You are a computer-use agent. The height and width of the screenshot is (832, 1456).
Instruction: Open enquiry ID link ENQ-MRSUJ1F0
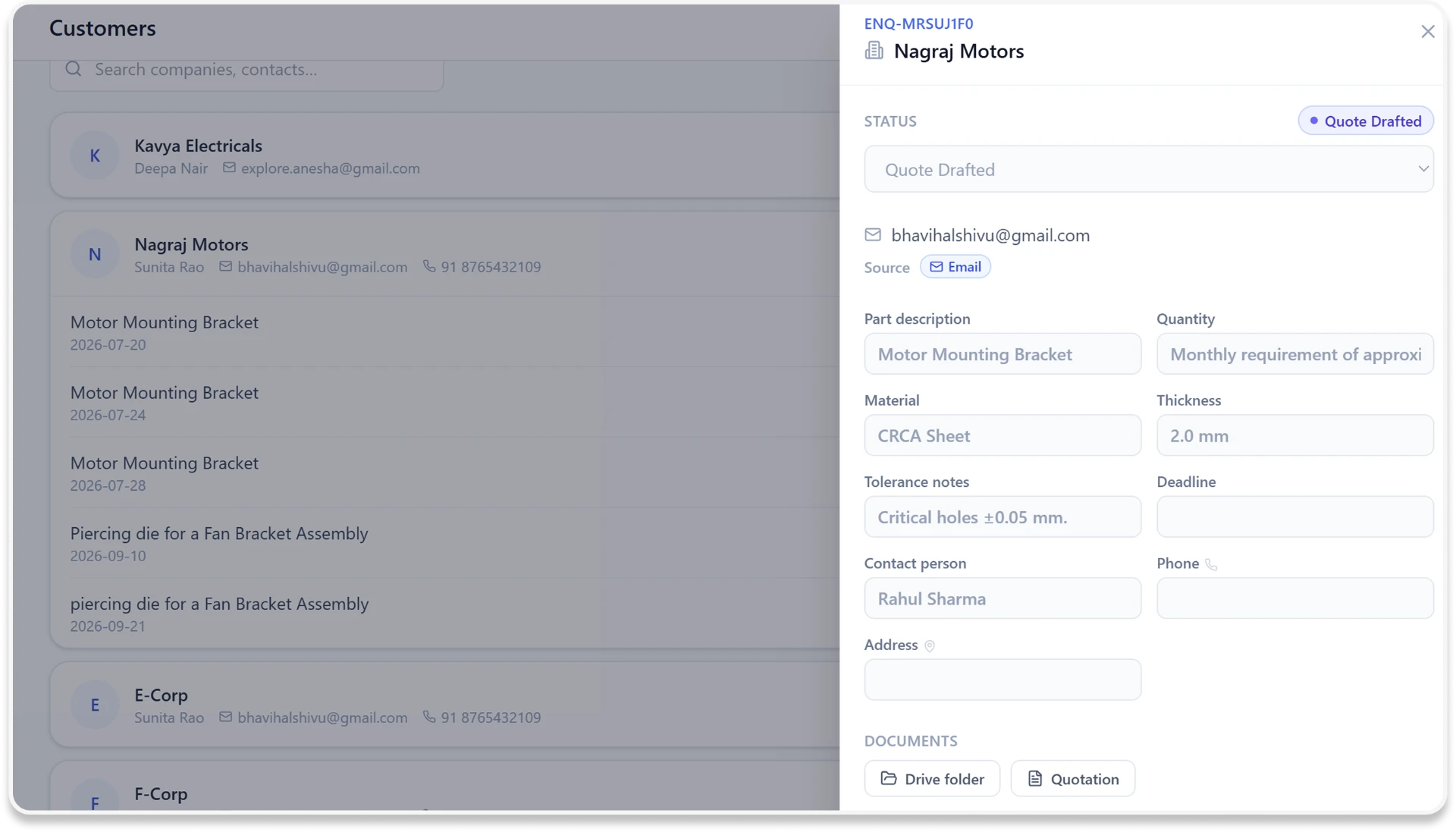[x=918, y=24]
